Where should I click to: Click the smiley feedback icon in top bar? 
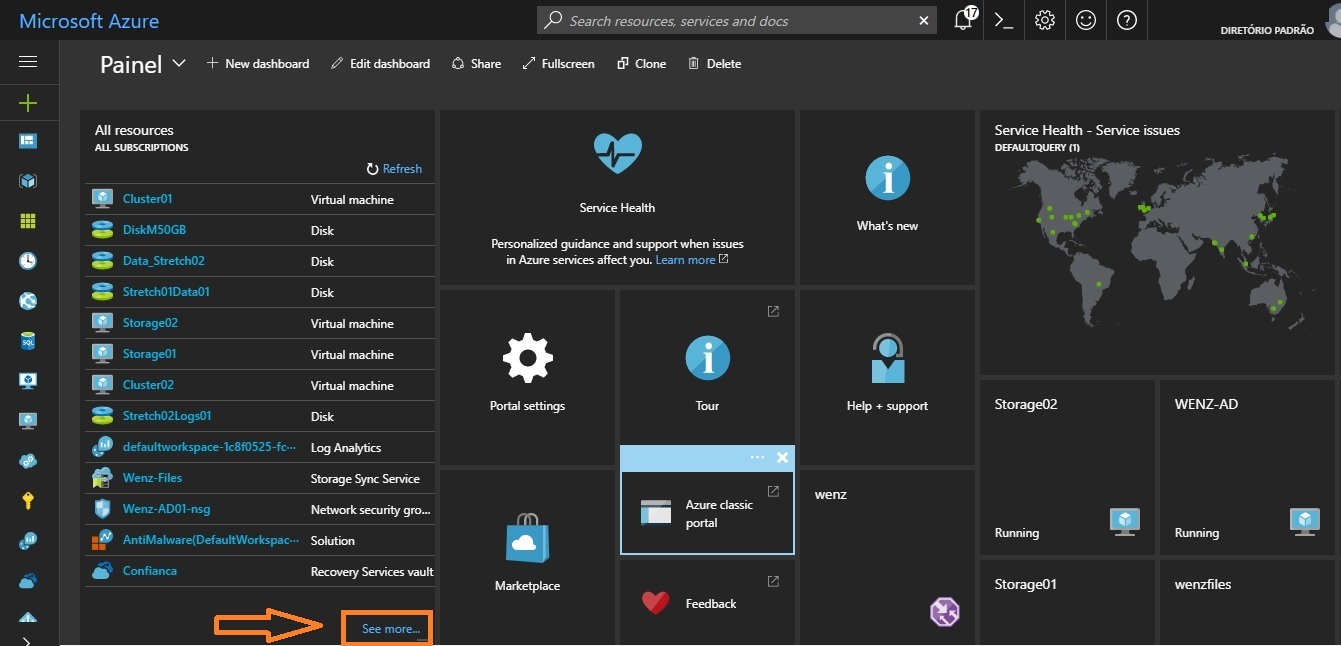[1086, 20]
